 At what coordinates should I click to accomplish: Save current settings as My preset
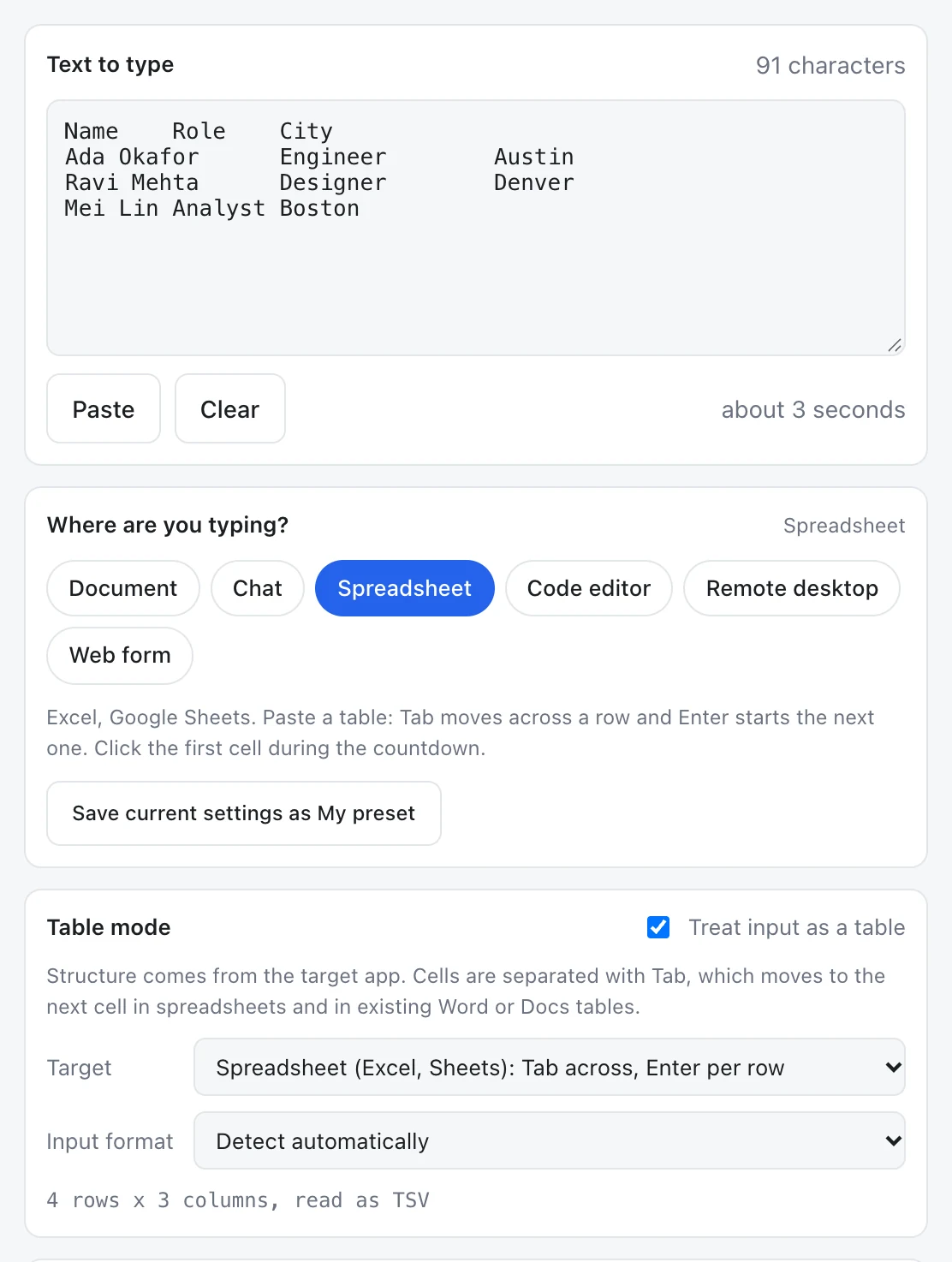click(244, 813)
